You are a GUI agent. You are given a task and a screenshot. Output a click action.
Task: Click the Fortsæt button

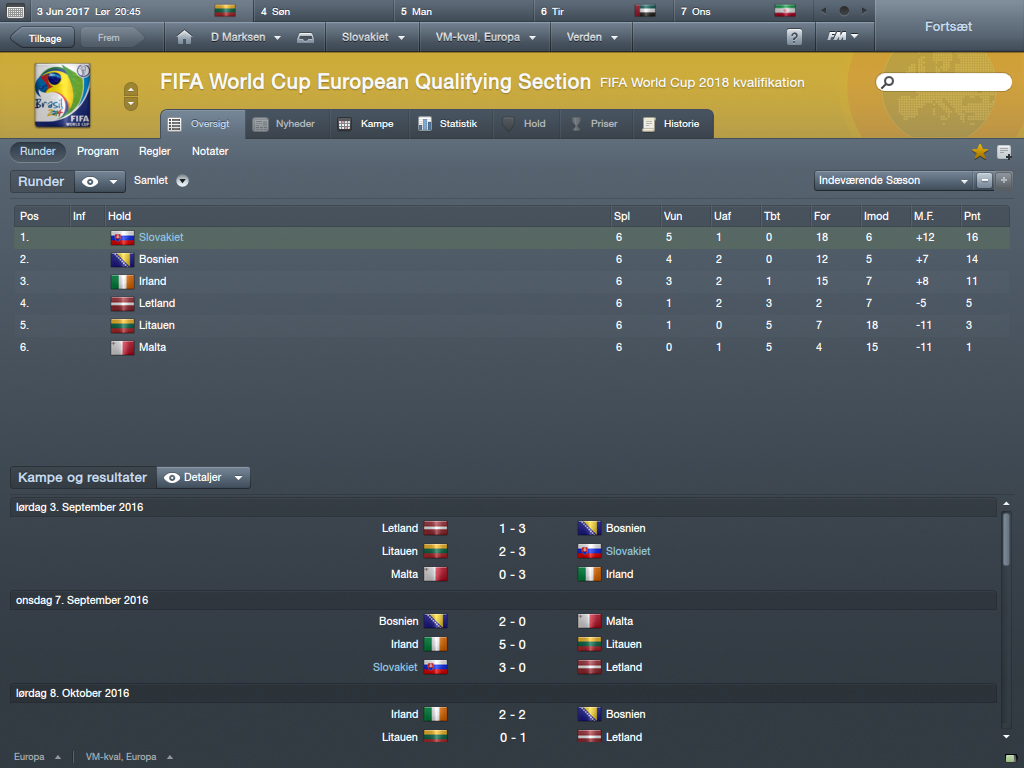[x=948, y=27]
